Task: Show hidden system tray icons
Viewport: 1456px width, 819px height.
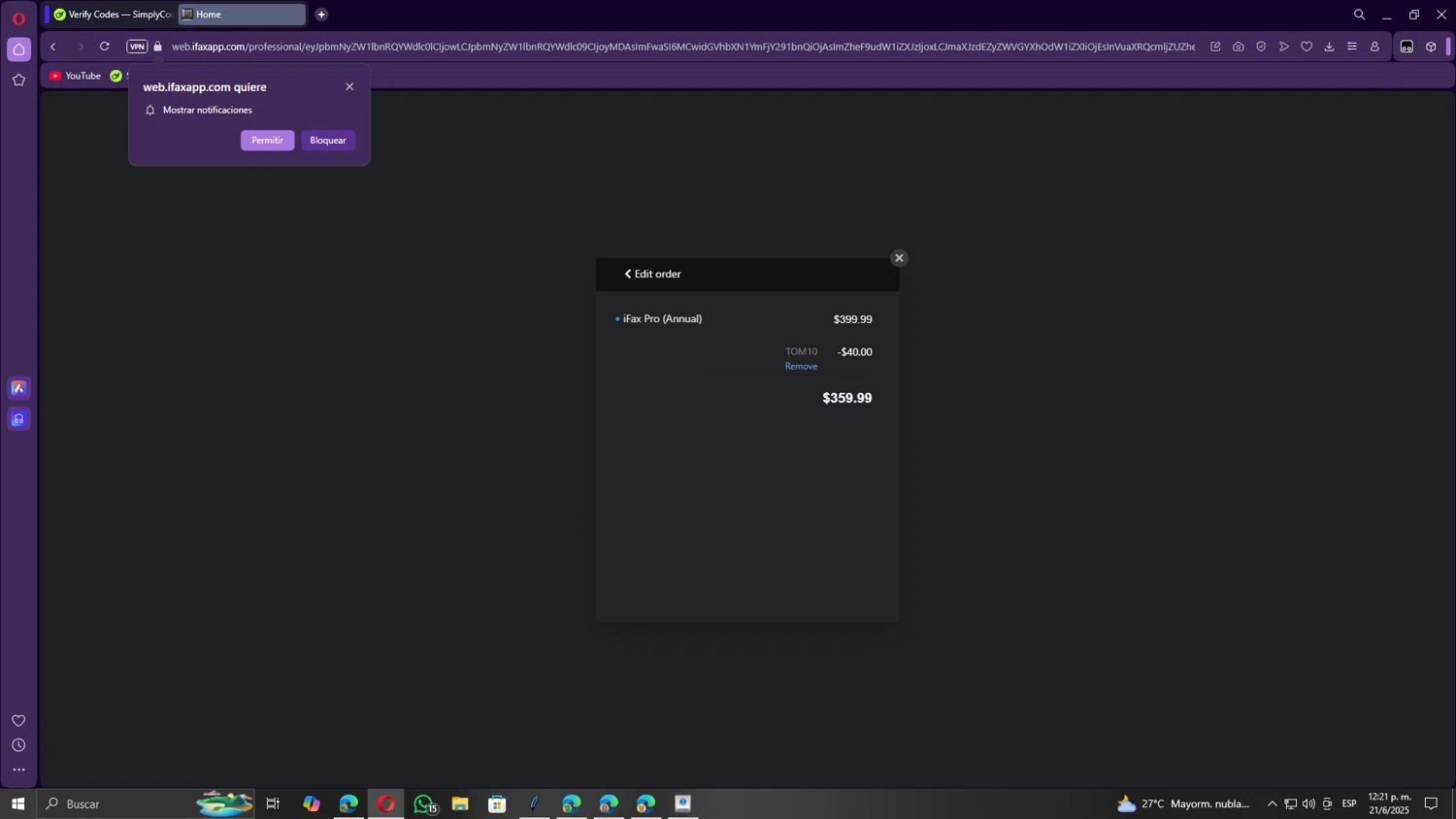Action: point(1272,803)
